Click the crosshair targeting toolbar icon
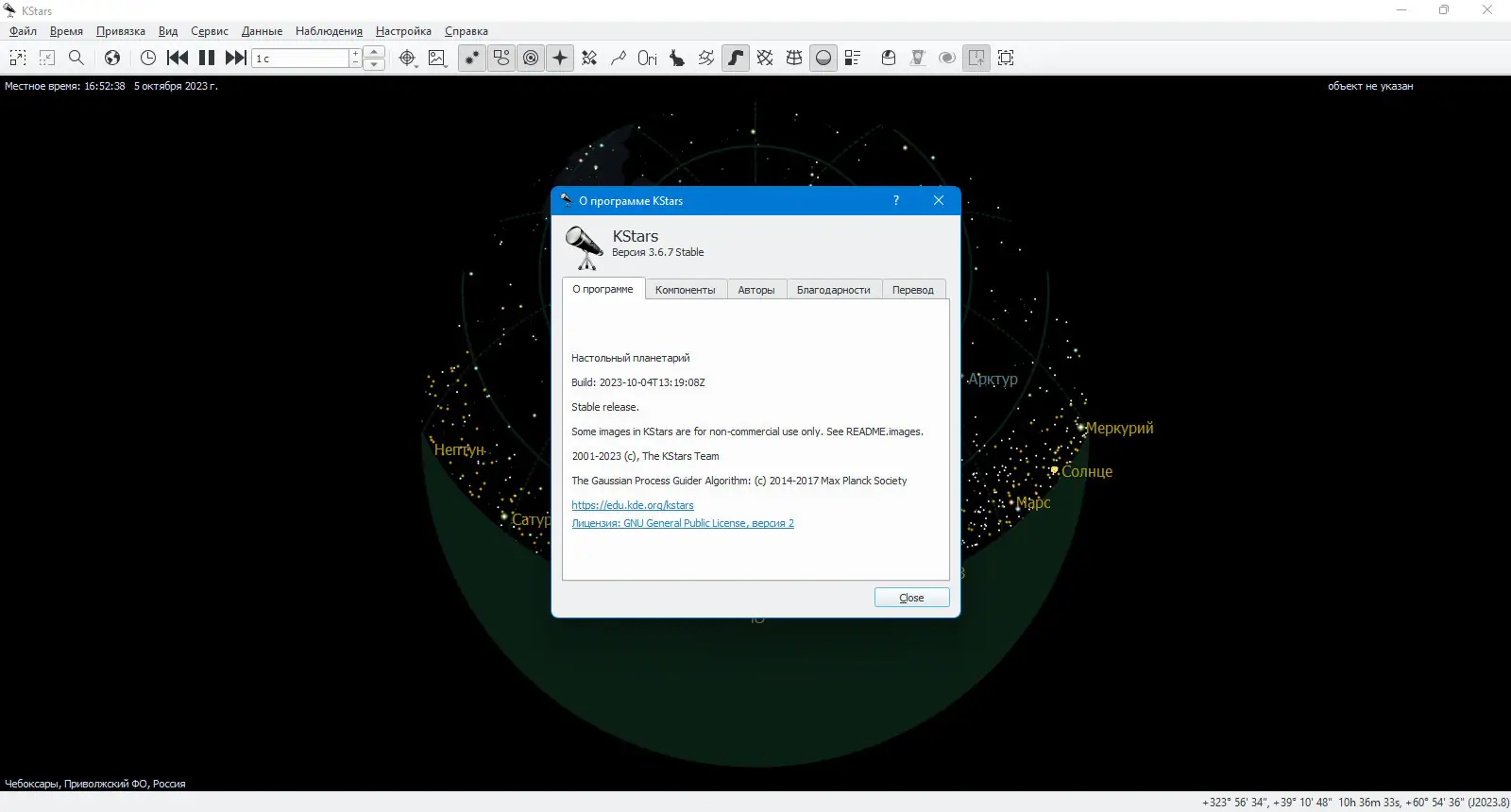This screenshot has width=1511, height=812. [x=407, y=58]
